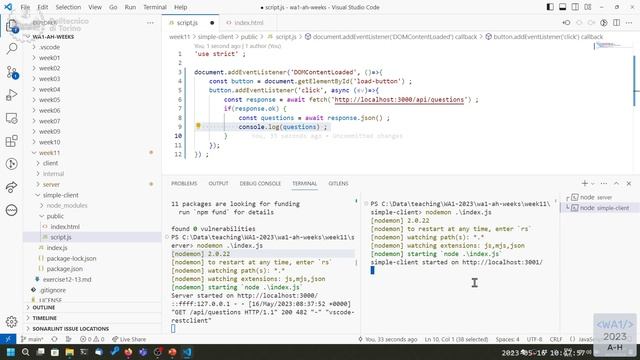Open the File menu
The height and width of the screenshot is (360, 640).
click(x=25, y=7)
